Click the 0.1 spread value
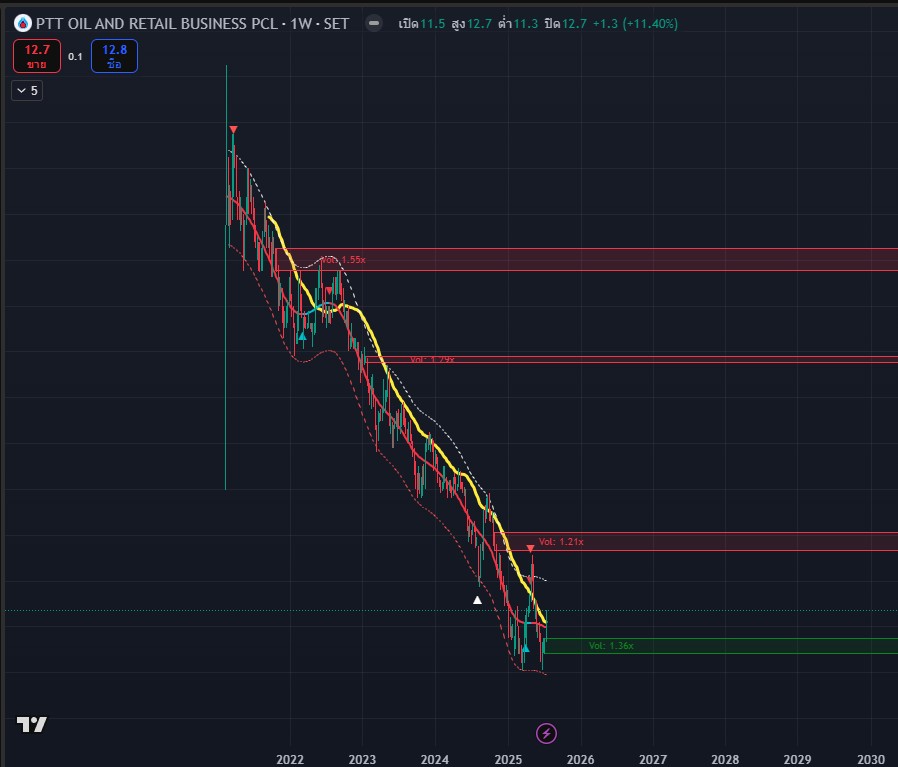The height and width of the screenshot is (767, 898). [75, 56]
